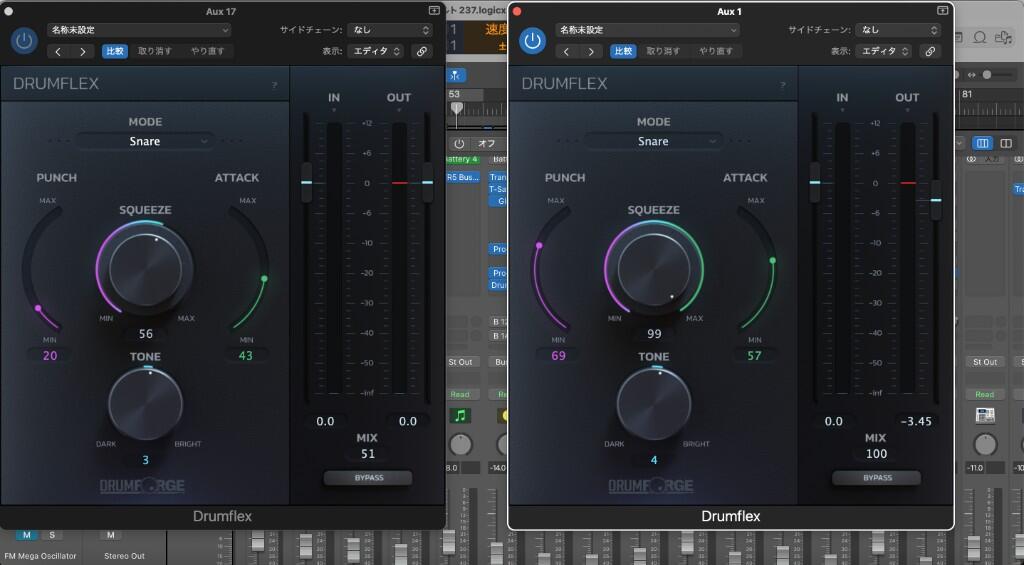Click expand window icon in Aux 17 title bar

(434, 10)
